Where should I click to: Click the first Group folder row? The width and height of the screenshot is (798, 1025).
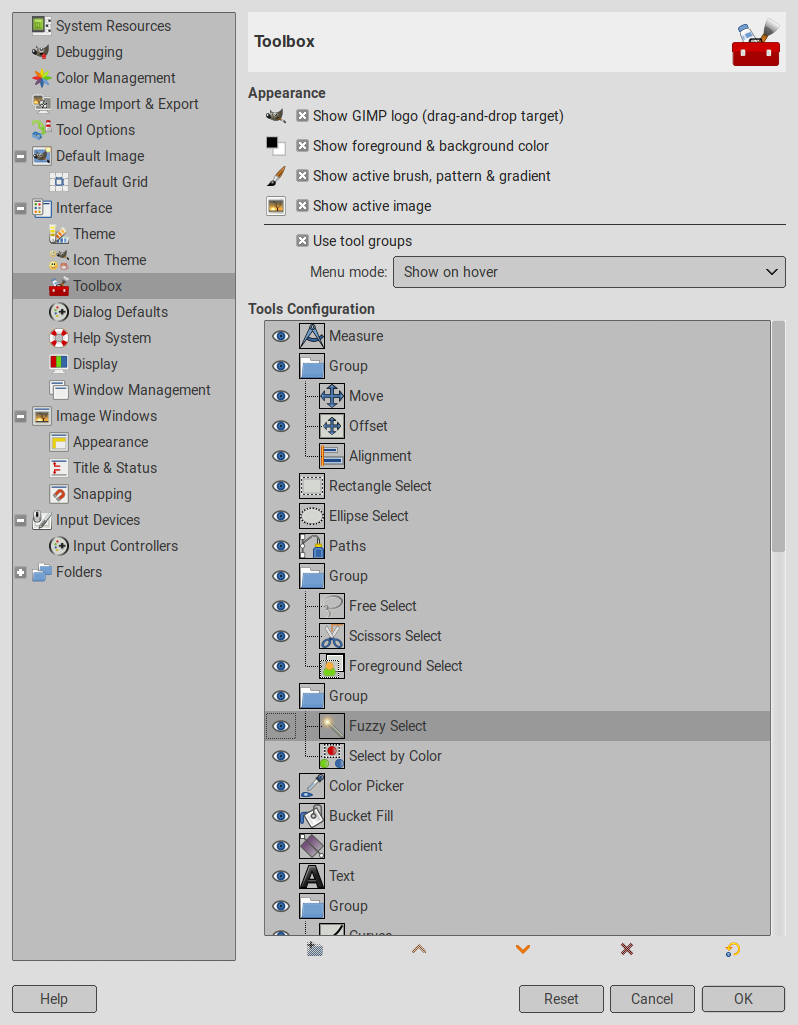[x=518, y=366]
